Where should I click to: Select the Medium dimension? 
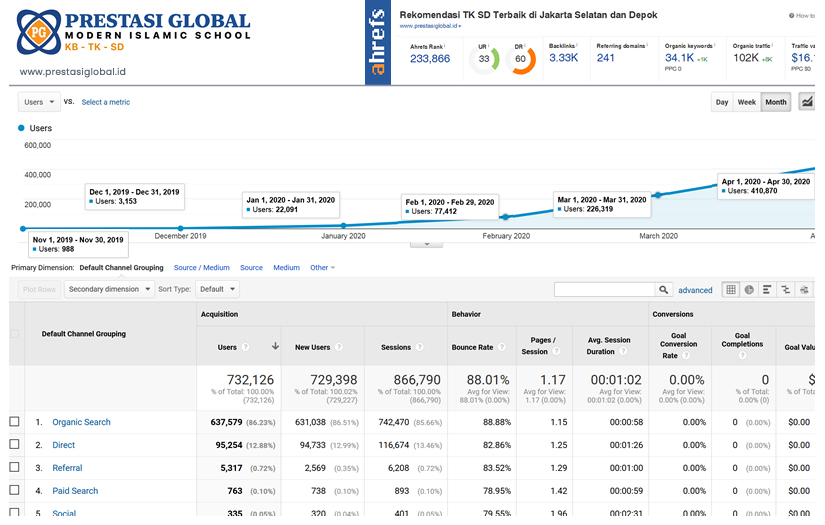pyautogui.click(x=286, y=267)
